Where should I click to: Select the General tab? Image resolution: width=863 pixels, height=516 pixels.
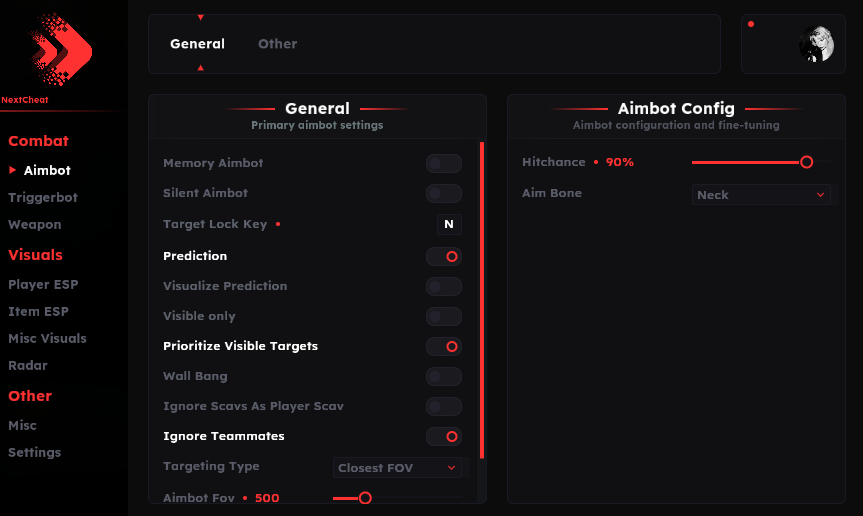point(197,44)
